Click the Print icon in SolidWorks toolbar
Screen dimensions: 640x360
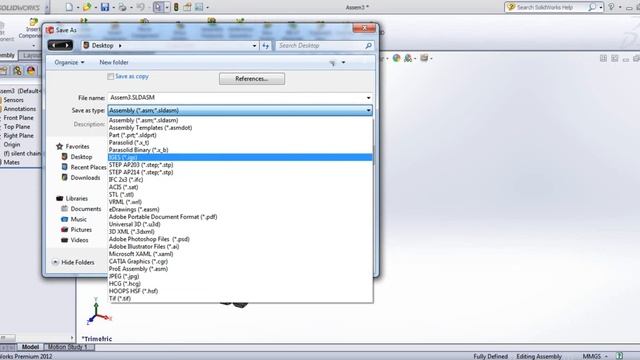click(122, 7)
